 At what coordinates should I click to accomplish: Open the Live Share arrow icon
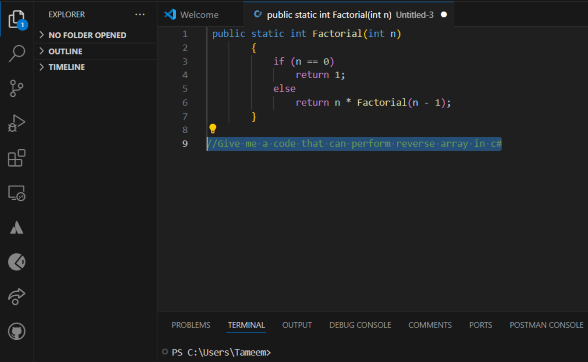pyautogui.click(x=16, y=297)
